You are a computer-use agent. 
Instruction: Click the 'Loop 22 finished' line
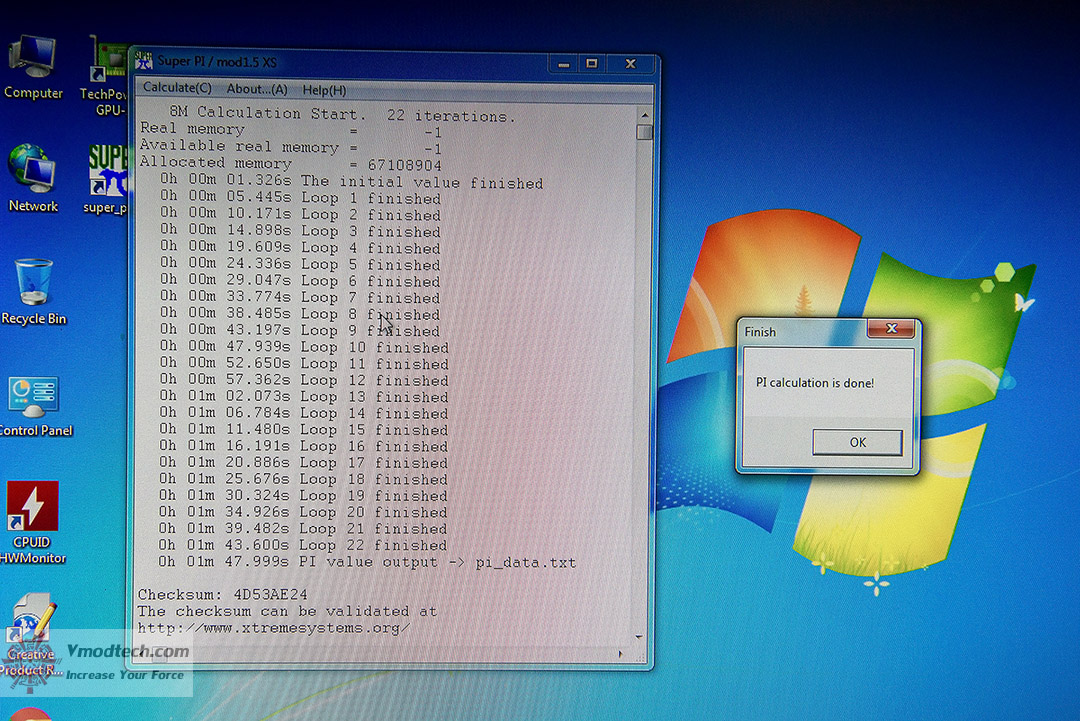coord(302,545)
